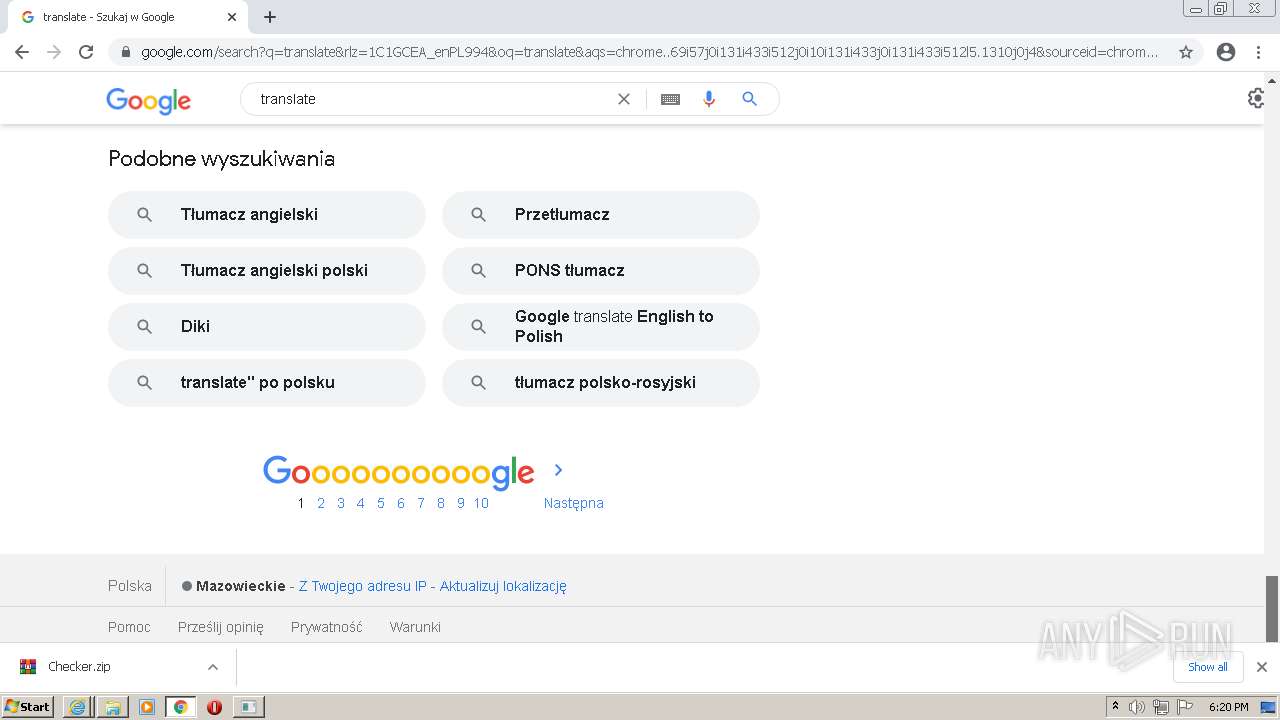Open related search PONS tłumacz
Screen dimensions: 1280x720
(x=601, y=271)
